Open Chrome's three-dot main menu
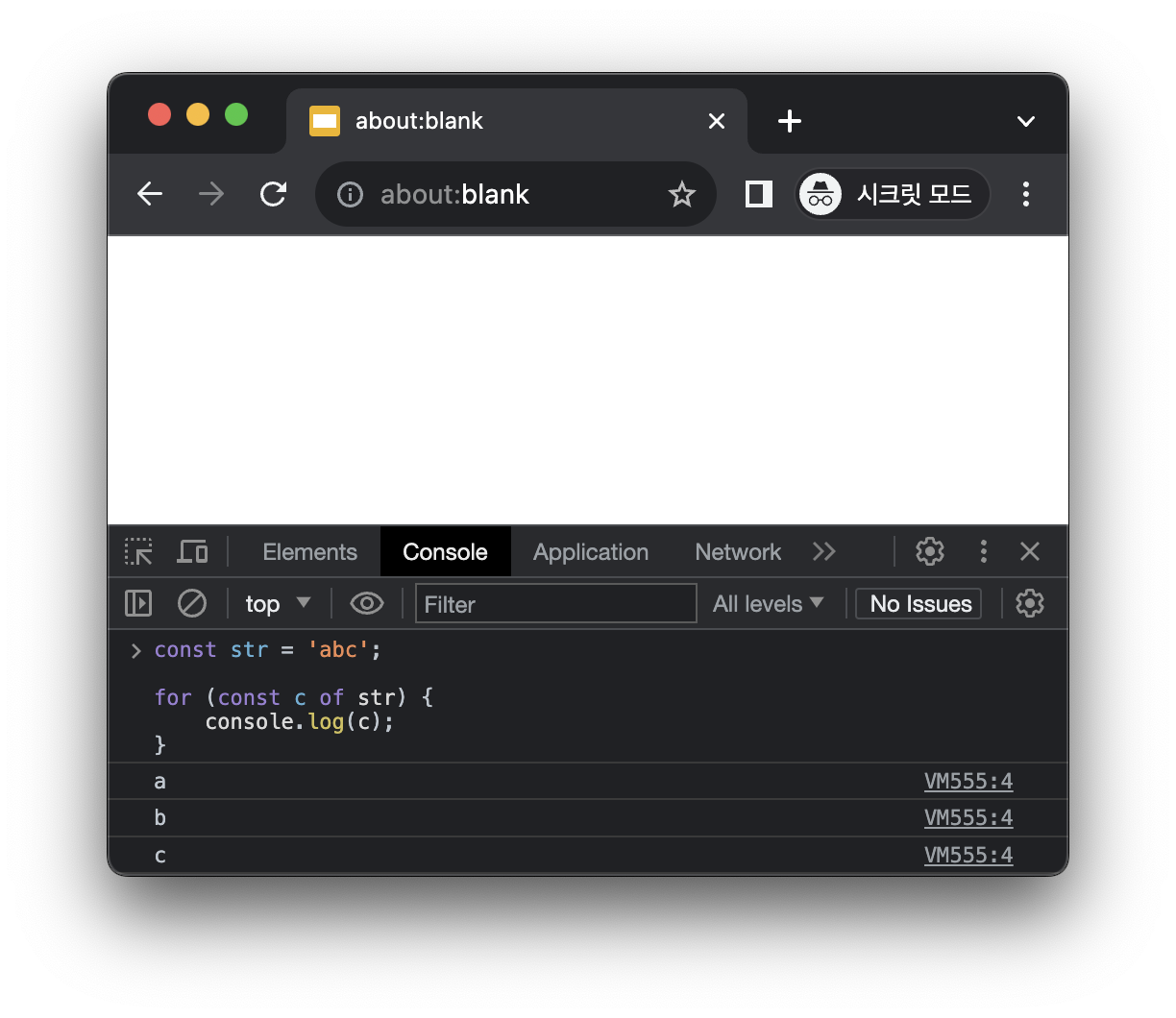This screenshot has width=1176, height=1018. click(x=1026, y=194)
